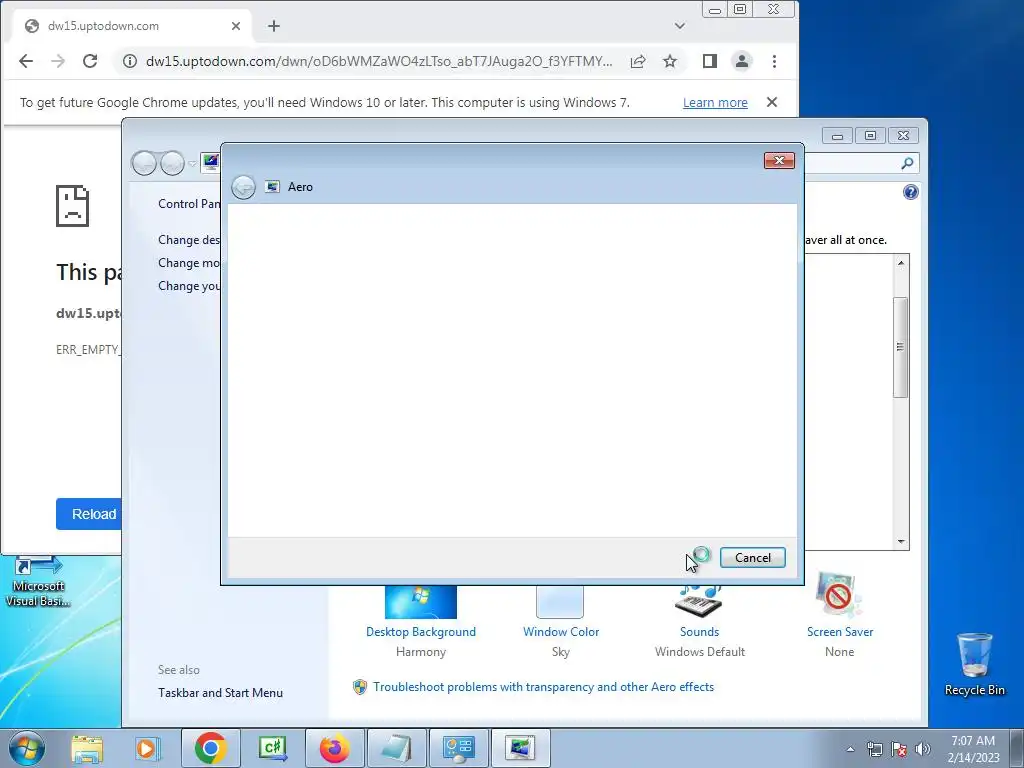Click the Reload button on error page

pyautogui.click(x=89, y=514)
